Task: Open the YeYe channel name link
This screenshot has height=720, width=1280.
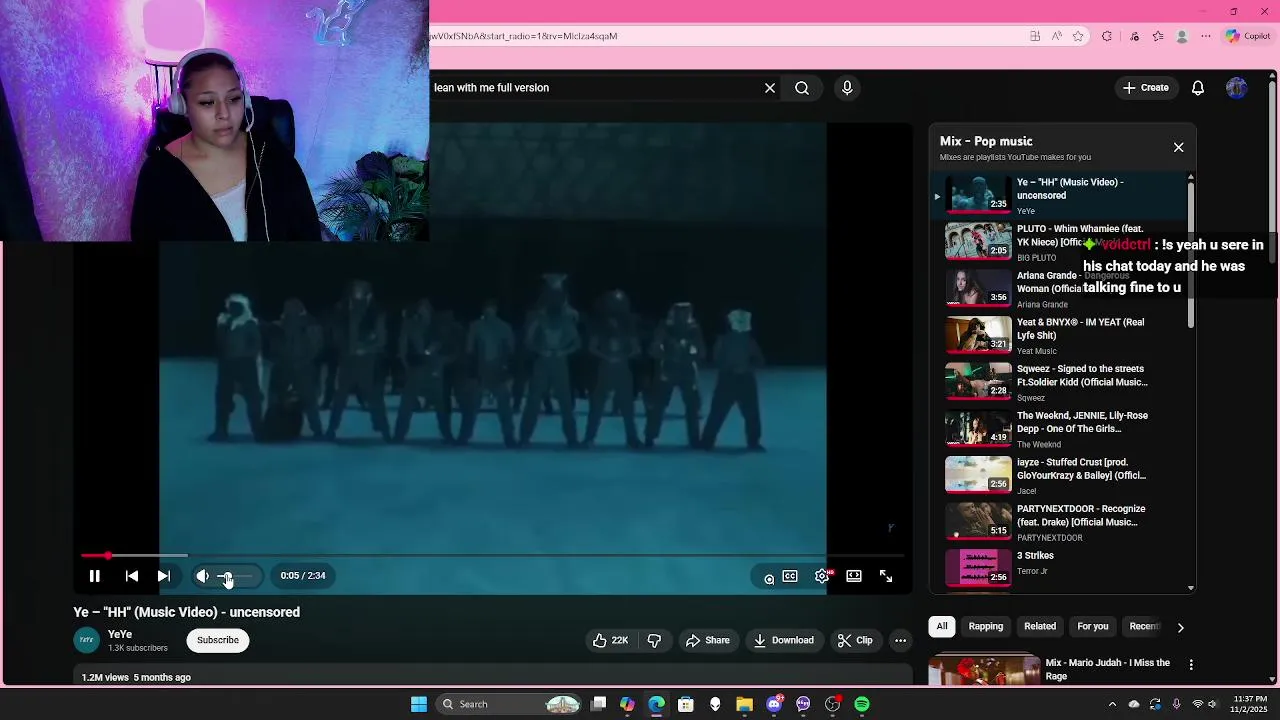Action: (120, 634)
